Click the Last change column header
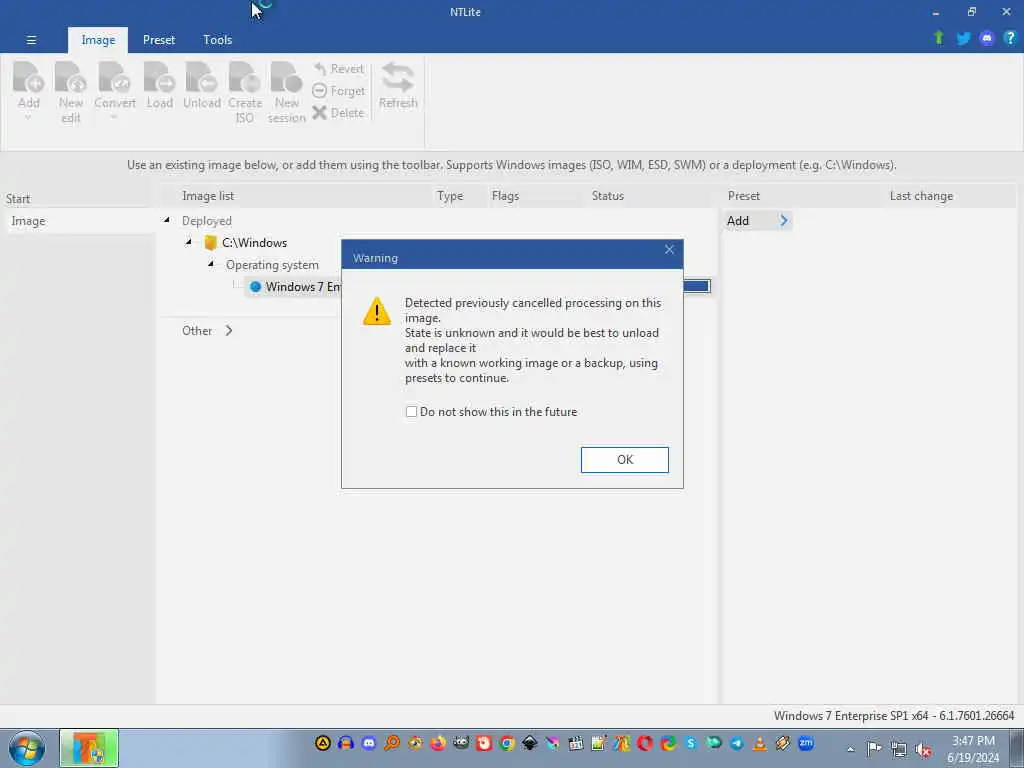The image size is (1024, 768). coord(921,196)
